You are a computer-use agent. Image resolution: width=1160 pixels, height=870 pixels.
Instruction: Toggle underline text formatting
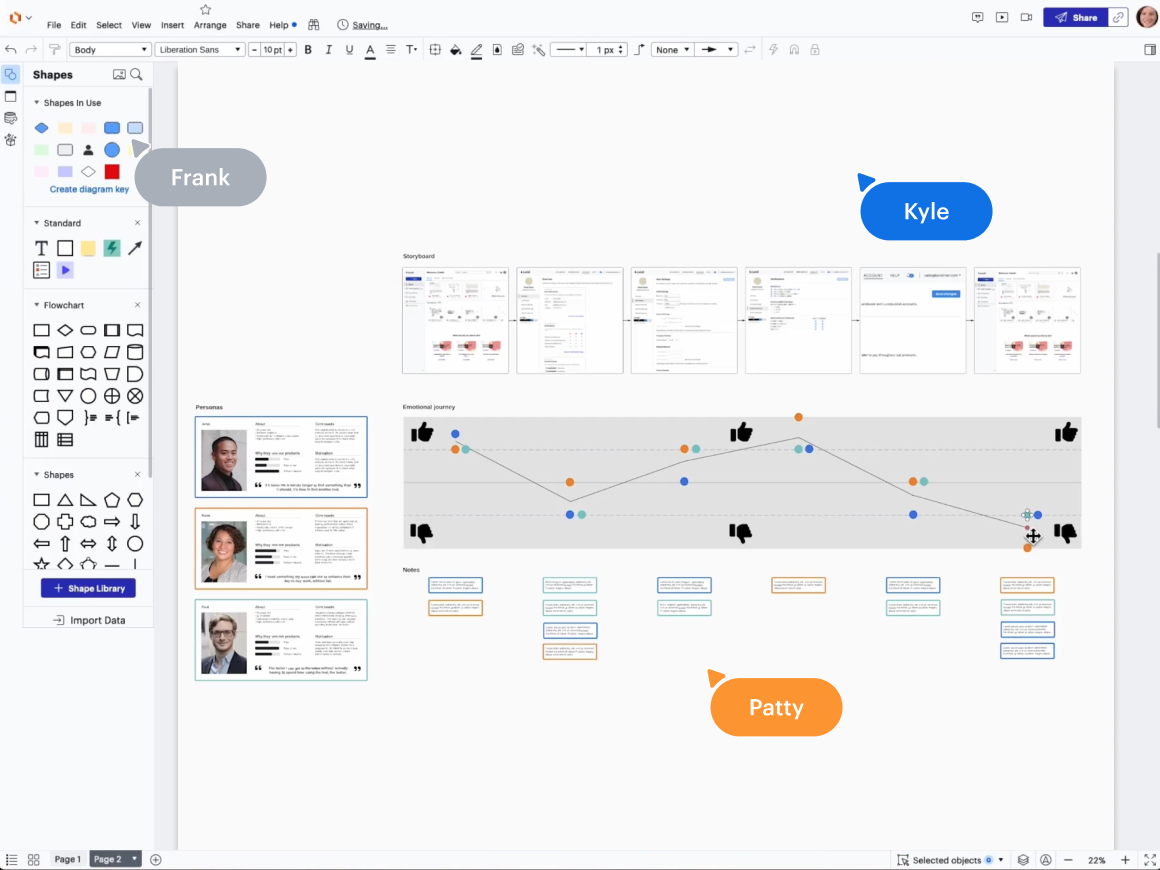[349, 50]
